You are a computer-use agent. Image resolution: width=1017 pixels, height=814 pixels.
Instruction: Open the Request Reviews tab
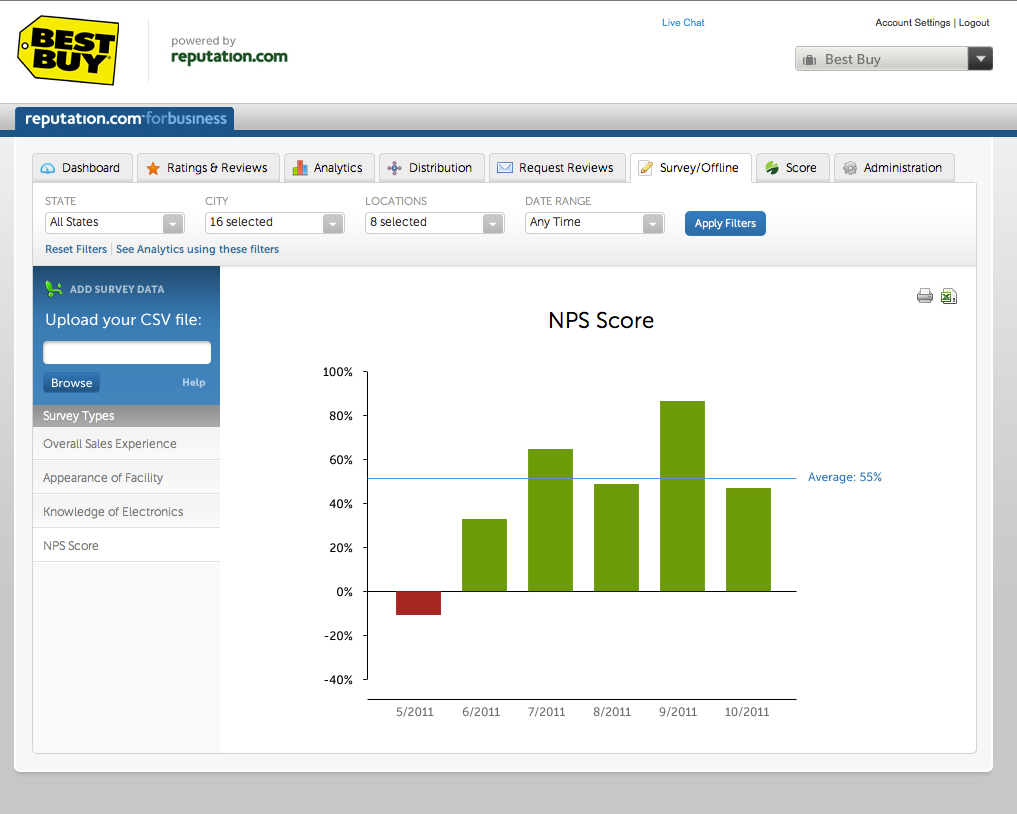coord(558,168)
